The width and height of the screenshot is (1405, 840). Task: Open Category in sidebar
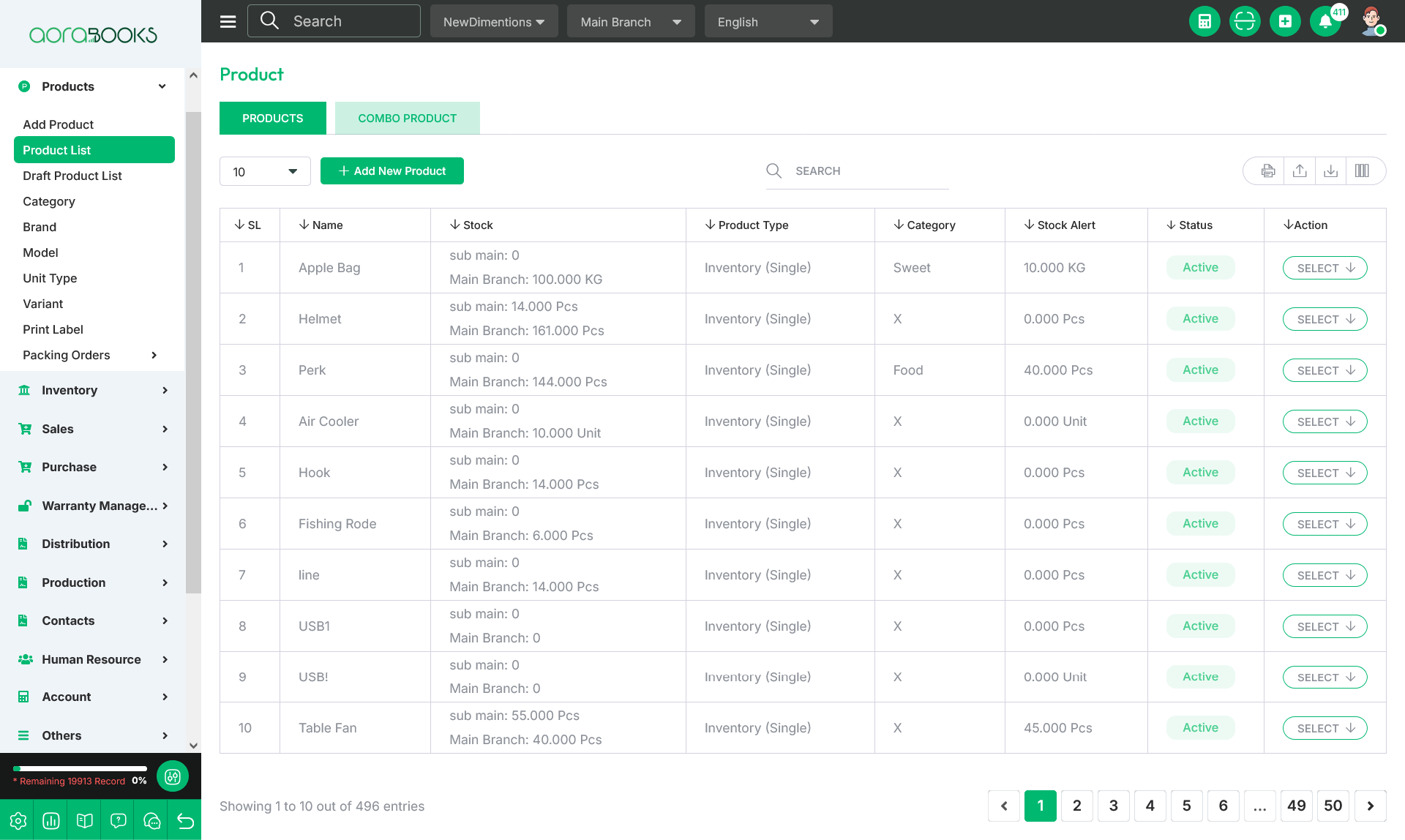pos(48,201)
